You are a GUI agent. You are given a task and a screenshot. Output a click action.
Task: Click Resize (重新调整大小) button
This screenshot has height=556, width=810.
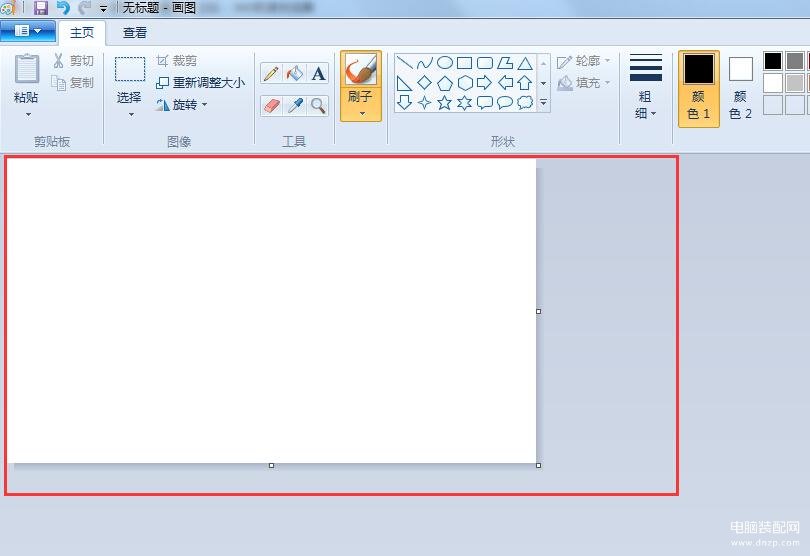click(x=200, y=83)
